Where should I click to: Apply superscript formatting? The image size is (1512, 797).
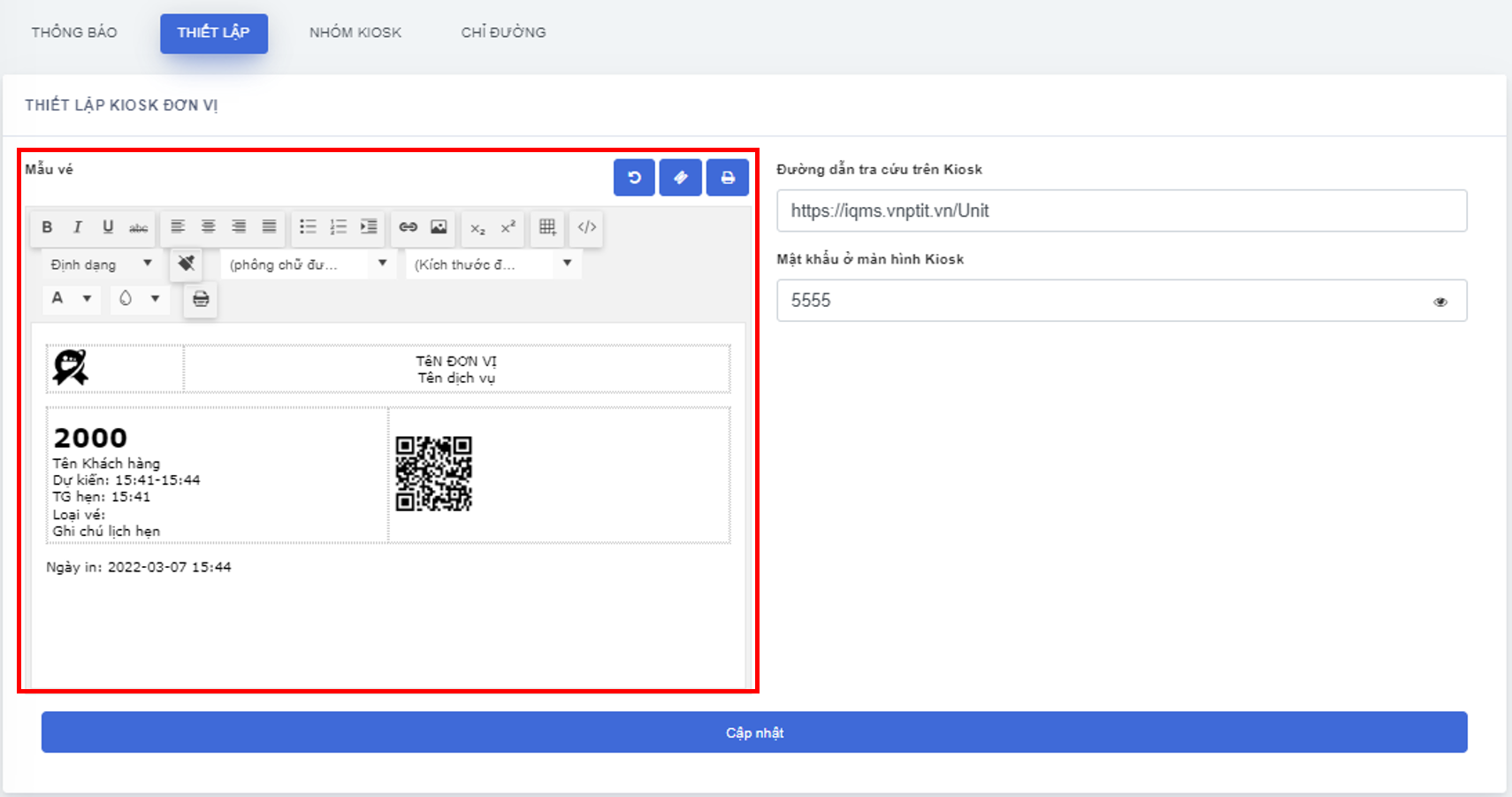click(x=508, y=227)
